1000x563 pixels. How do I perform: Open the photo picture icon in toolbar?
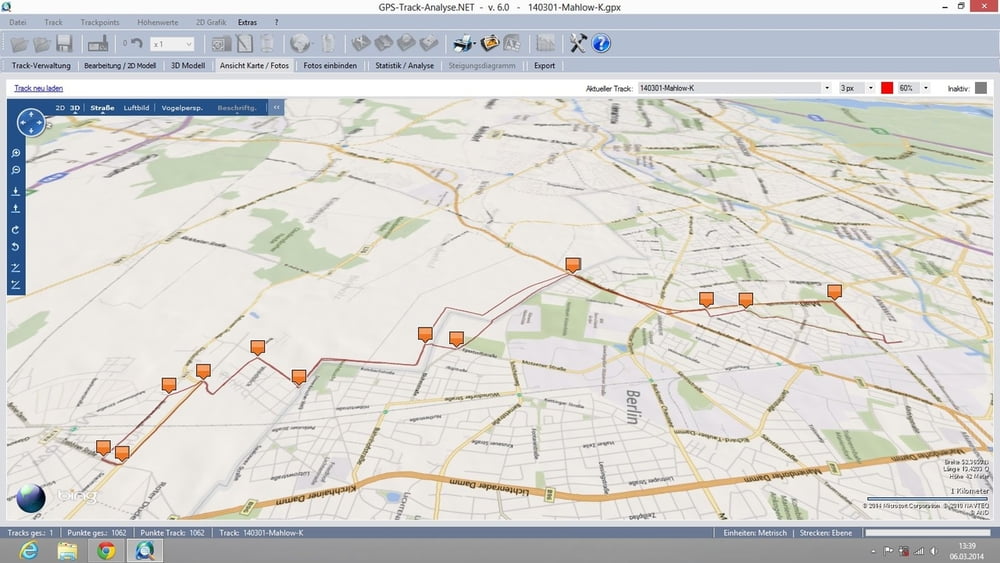coord(490,43)
